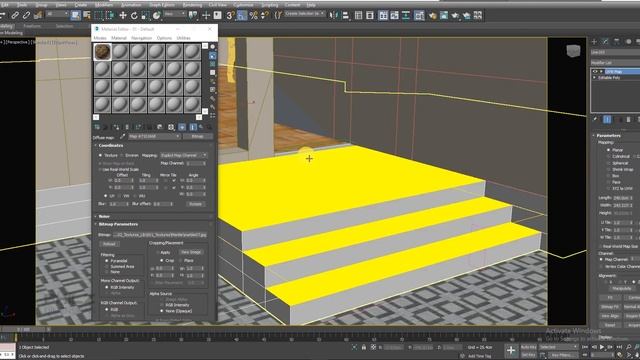The width and height of the screenshot is (640, 360).
Task: Expand the Editable Poly stack entry
Action: pyautogui.click(x=595, y=78)
